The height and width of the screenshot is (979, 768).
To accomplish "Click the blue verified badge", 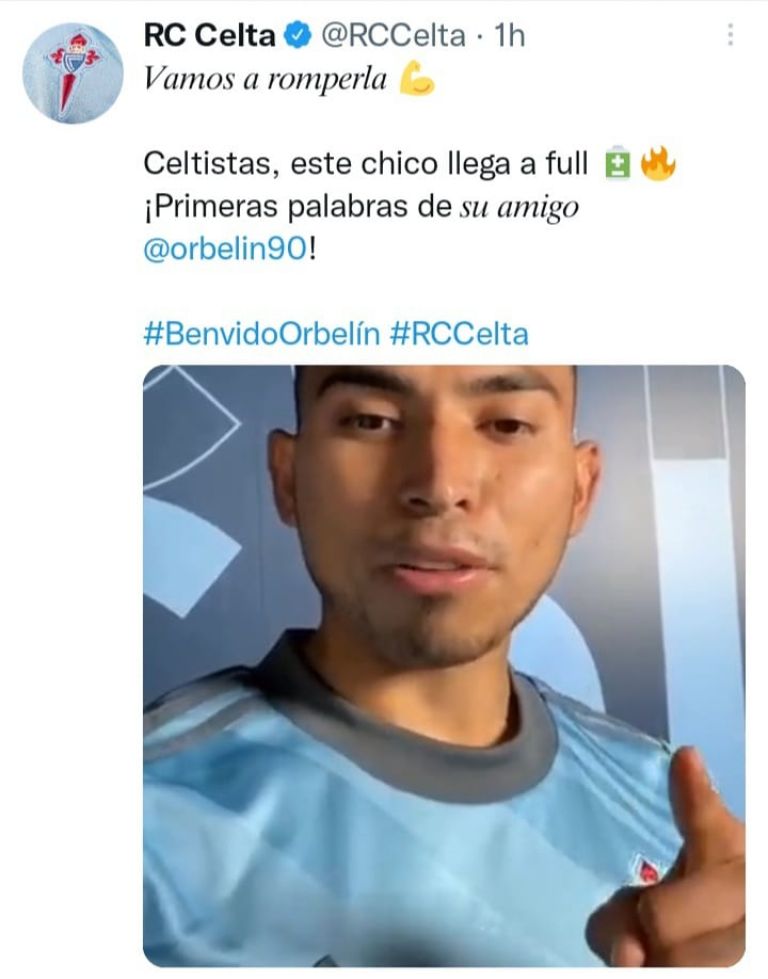I will (298, 35).
